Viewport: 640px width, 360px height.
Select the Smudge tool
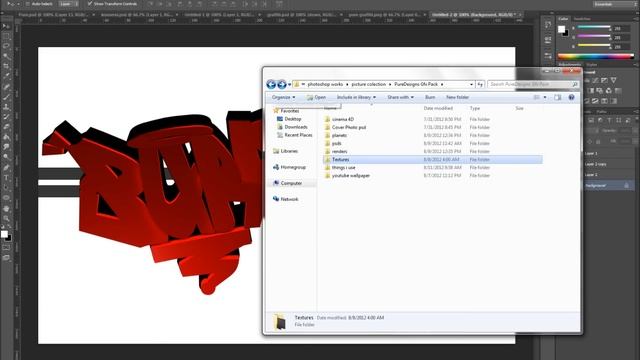6,147
